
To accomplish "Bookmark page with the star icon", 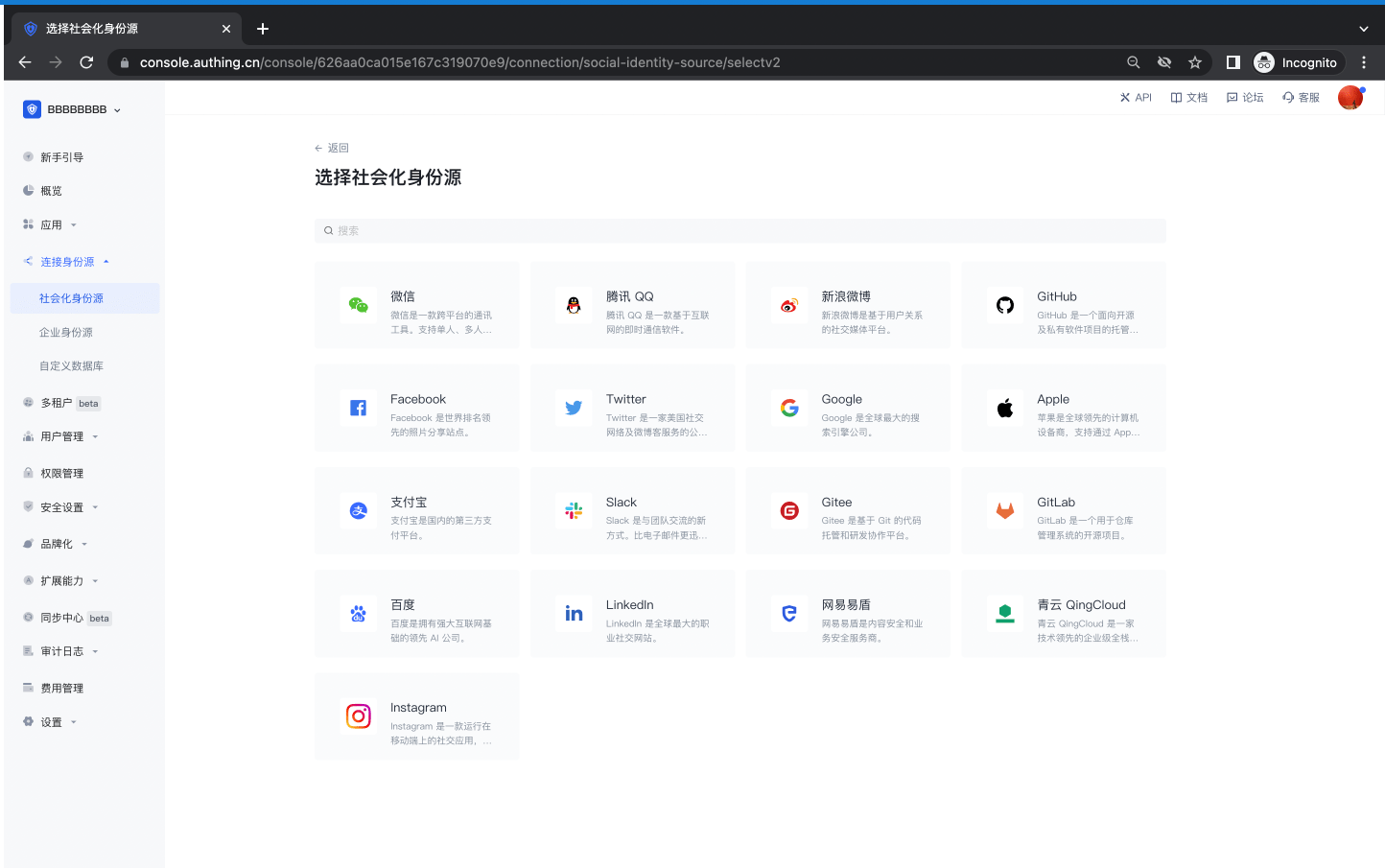I will pyautogui.click(x=1194, y=62).
